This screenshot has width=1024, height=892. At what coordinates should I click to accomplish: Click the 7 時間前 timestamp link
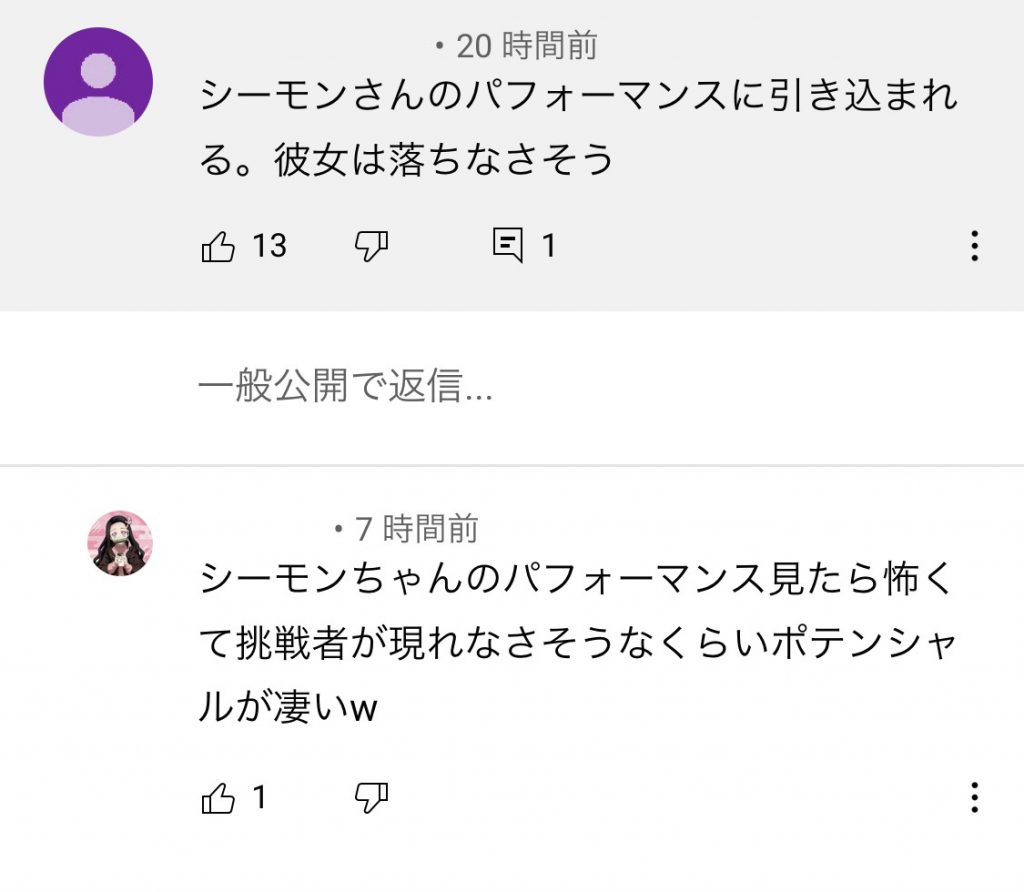[417, 528]
